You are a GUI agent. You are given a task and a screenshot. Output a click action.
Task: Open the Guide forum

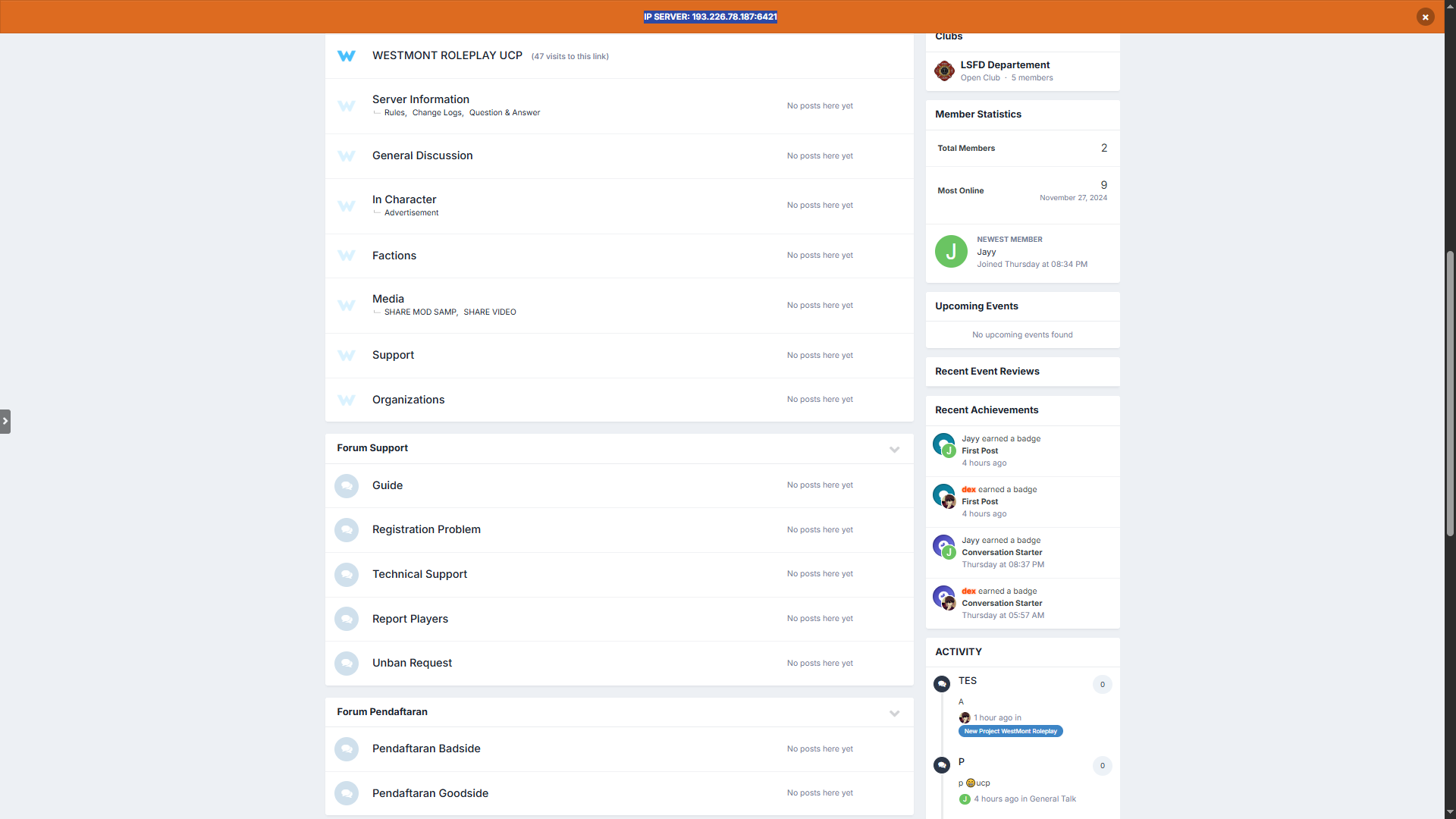click(x=388, y=485)
